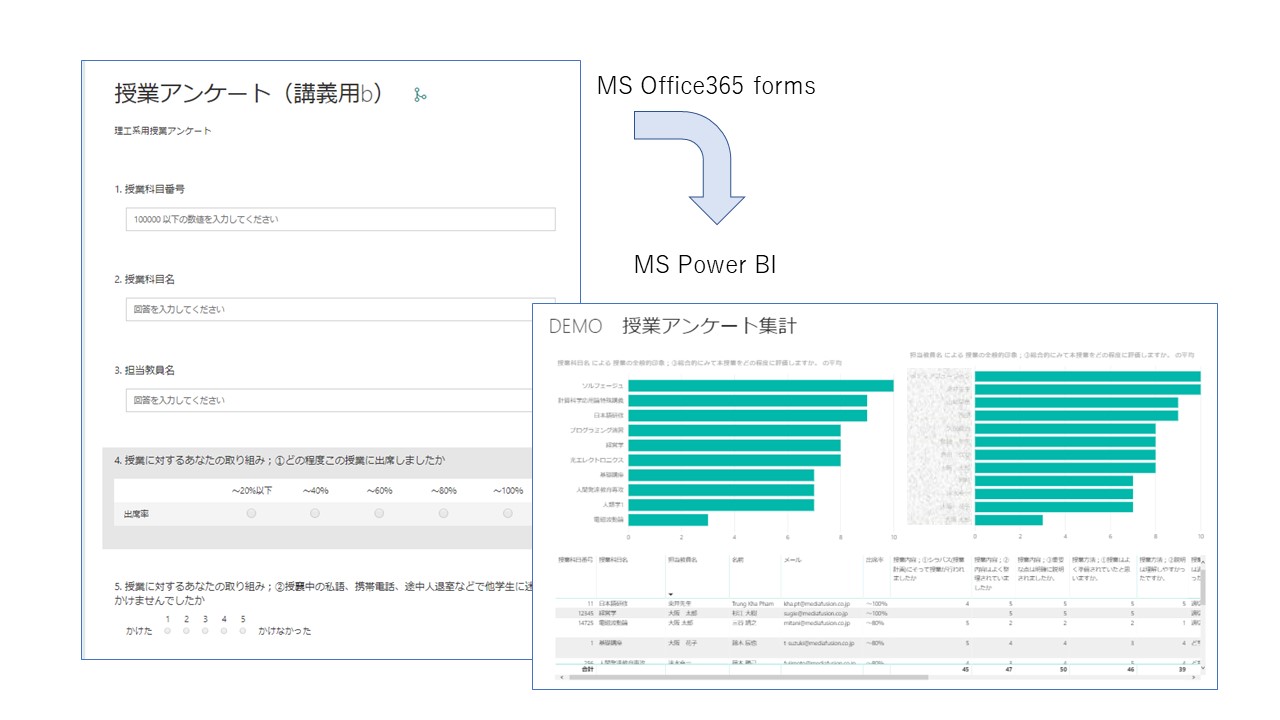Select rating 4 on question 5 scale
1280x720 pixels.
(x=224, y=631)
